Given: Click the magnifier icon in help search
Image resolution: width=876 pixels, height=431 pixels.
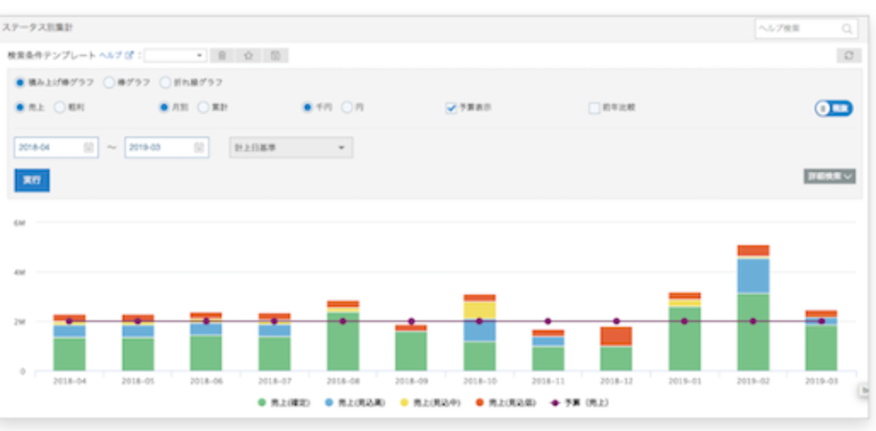Looking at the screenshot, I should tap(847, 29).
